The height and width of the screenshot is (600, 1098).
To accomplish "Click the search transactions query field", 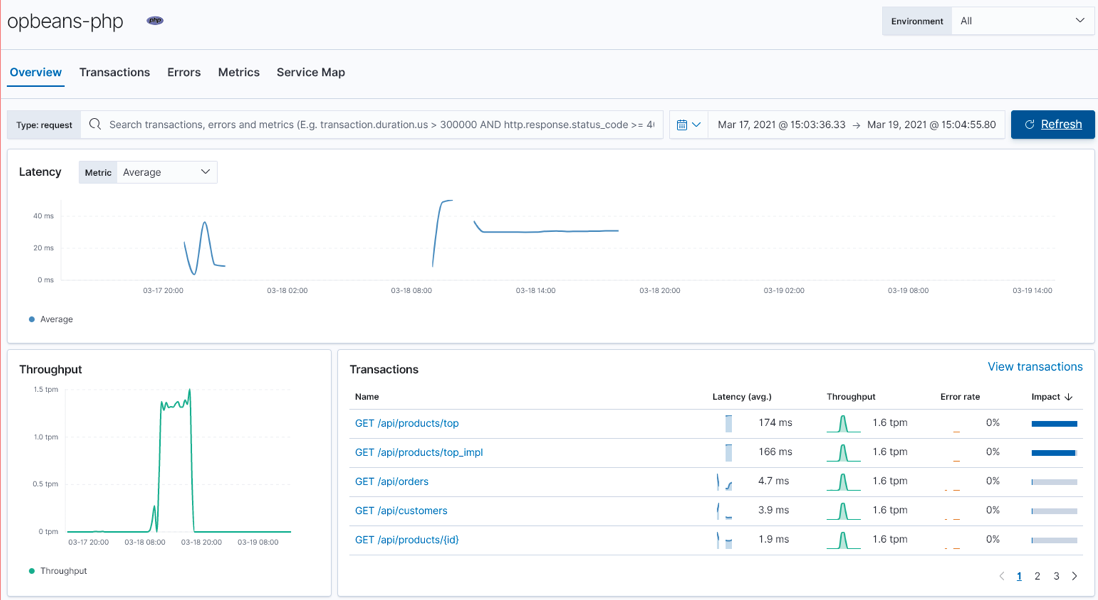I will click(x=380, y=125).
